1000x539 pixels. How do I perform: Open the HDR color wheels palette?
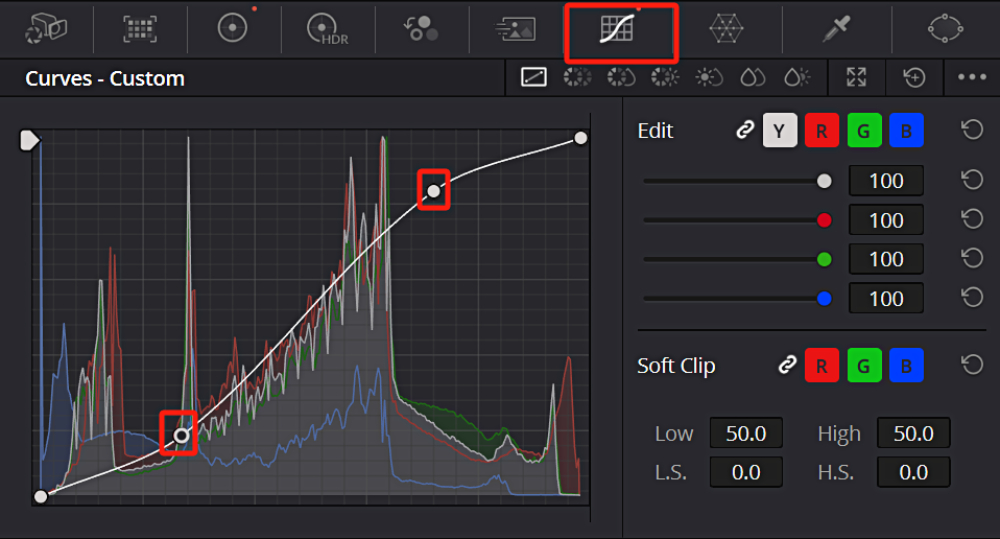point(327,29)
